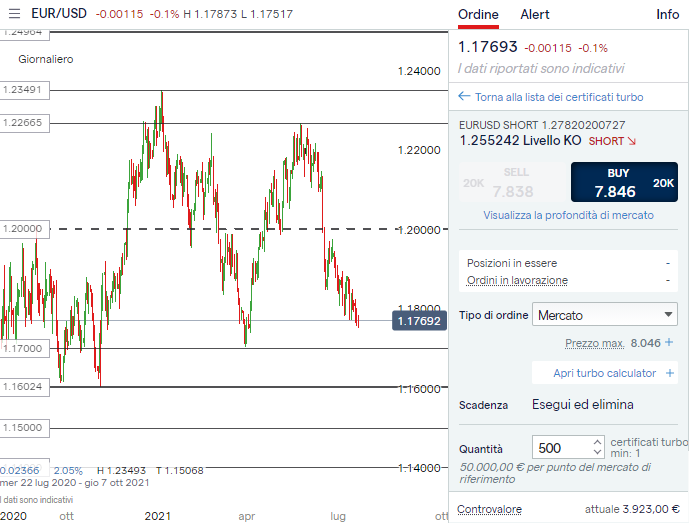The width and height of the screenshot is (689, 523).
Task: Select the 1.20000 dashed level label
Action: click(x=22, y=229)
